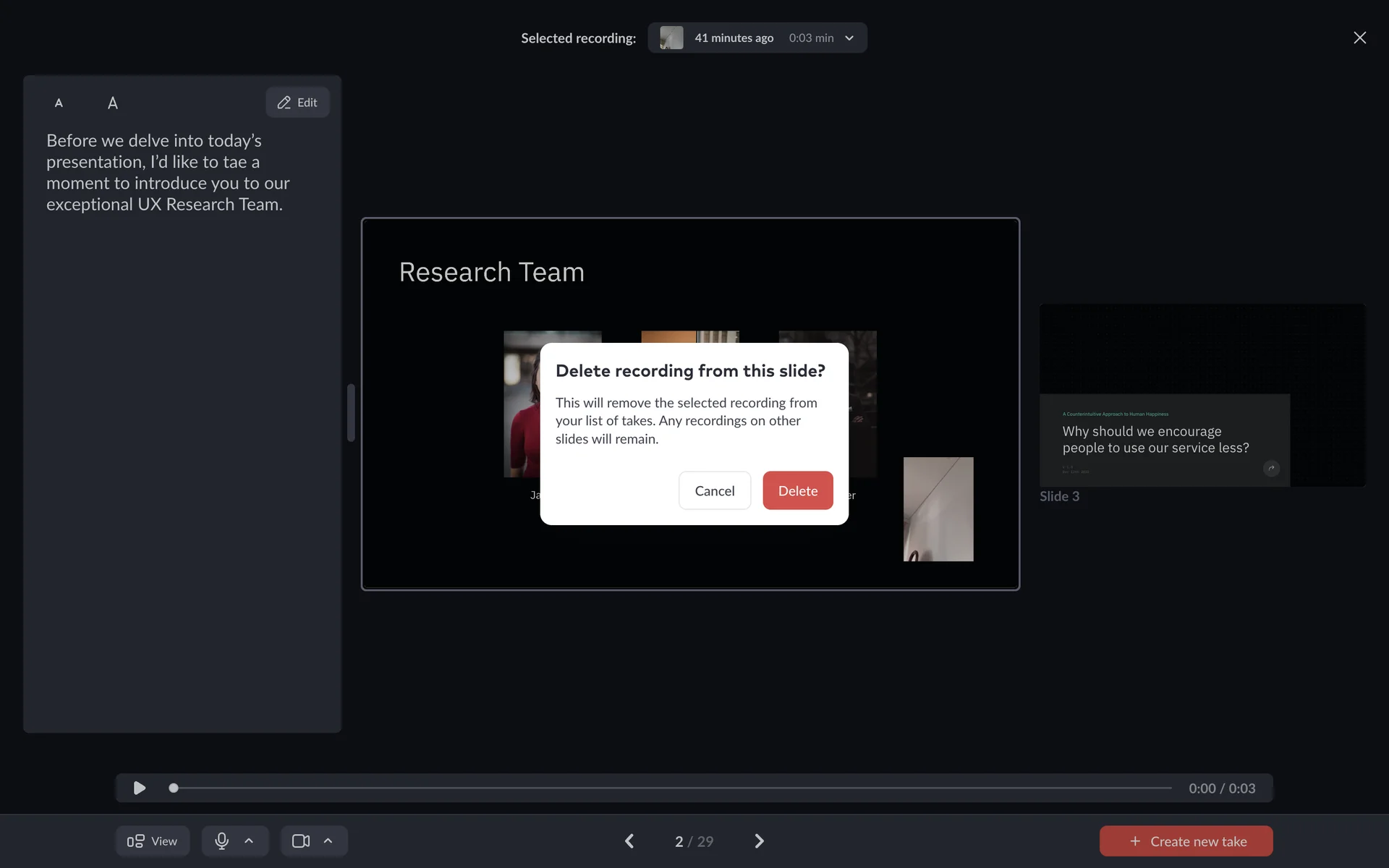Click Create new take button
The image size is (1389, 868).
(x=1186, y=841)
